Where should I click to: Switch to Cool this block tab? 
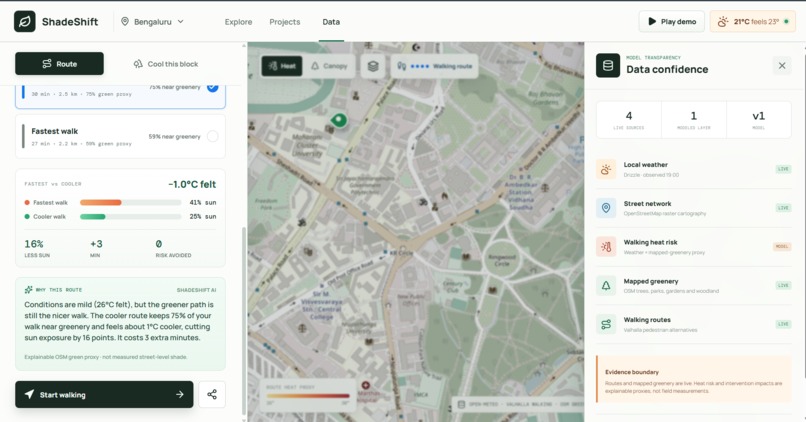[x=166, y=64]
